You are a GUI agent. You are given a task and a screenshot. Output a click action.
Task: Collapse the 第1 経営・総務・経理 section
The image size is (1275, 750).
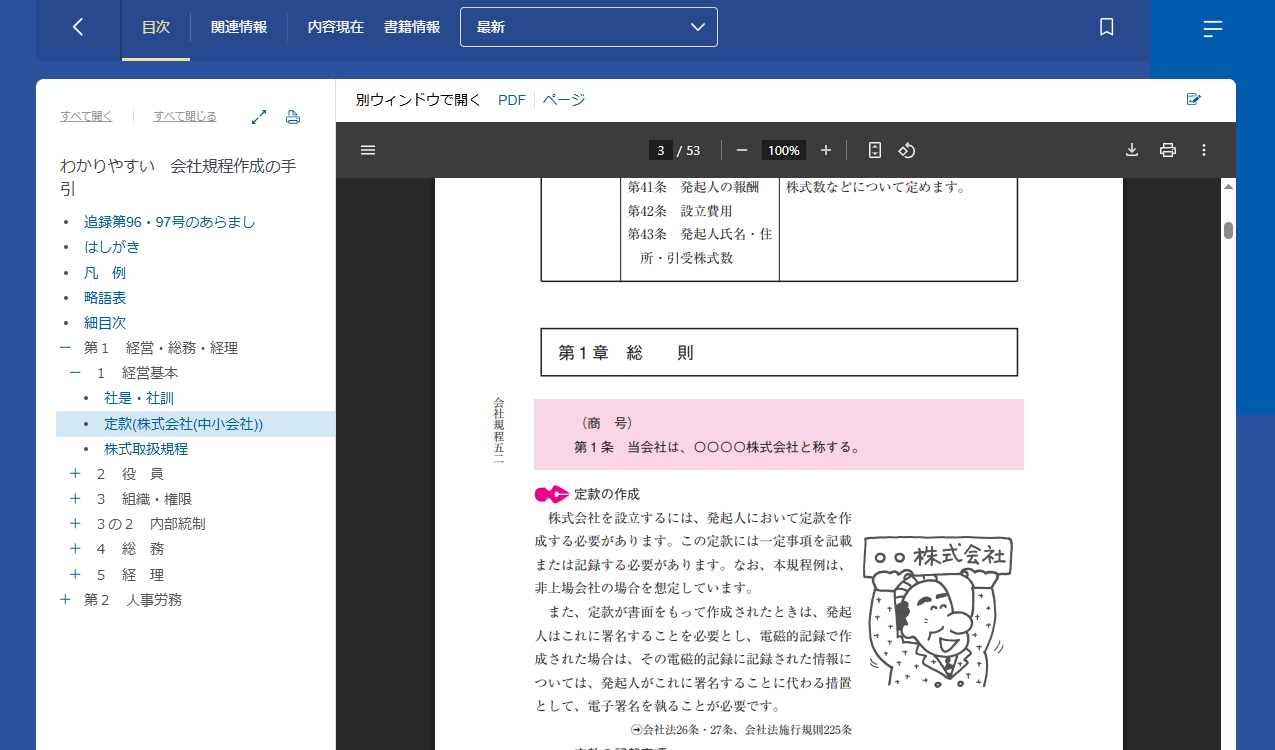[x=66, y=348]
